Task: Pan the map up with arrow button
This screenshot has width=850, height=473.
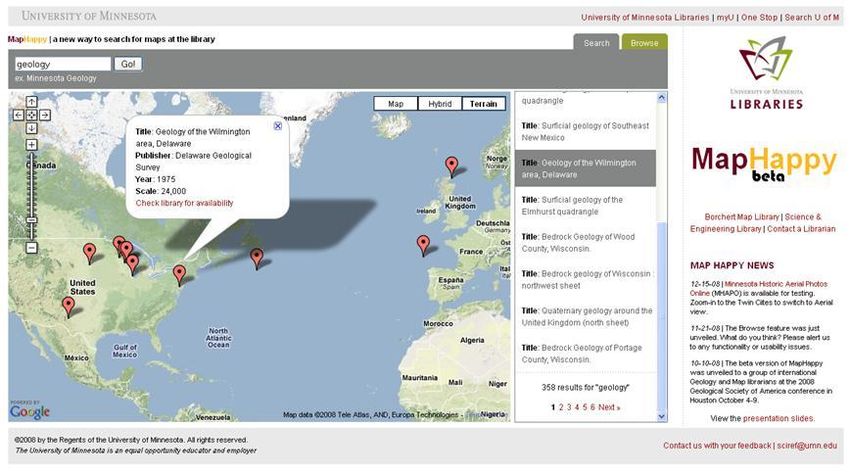Action: pos(31,102)
